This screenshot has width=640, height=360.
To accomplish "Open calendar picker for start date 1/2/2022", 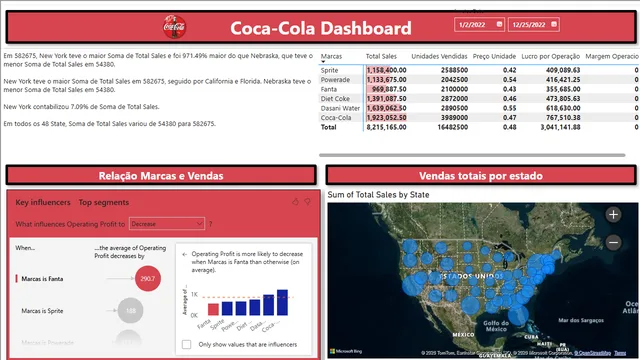I will [499, 24].
